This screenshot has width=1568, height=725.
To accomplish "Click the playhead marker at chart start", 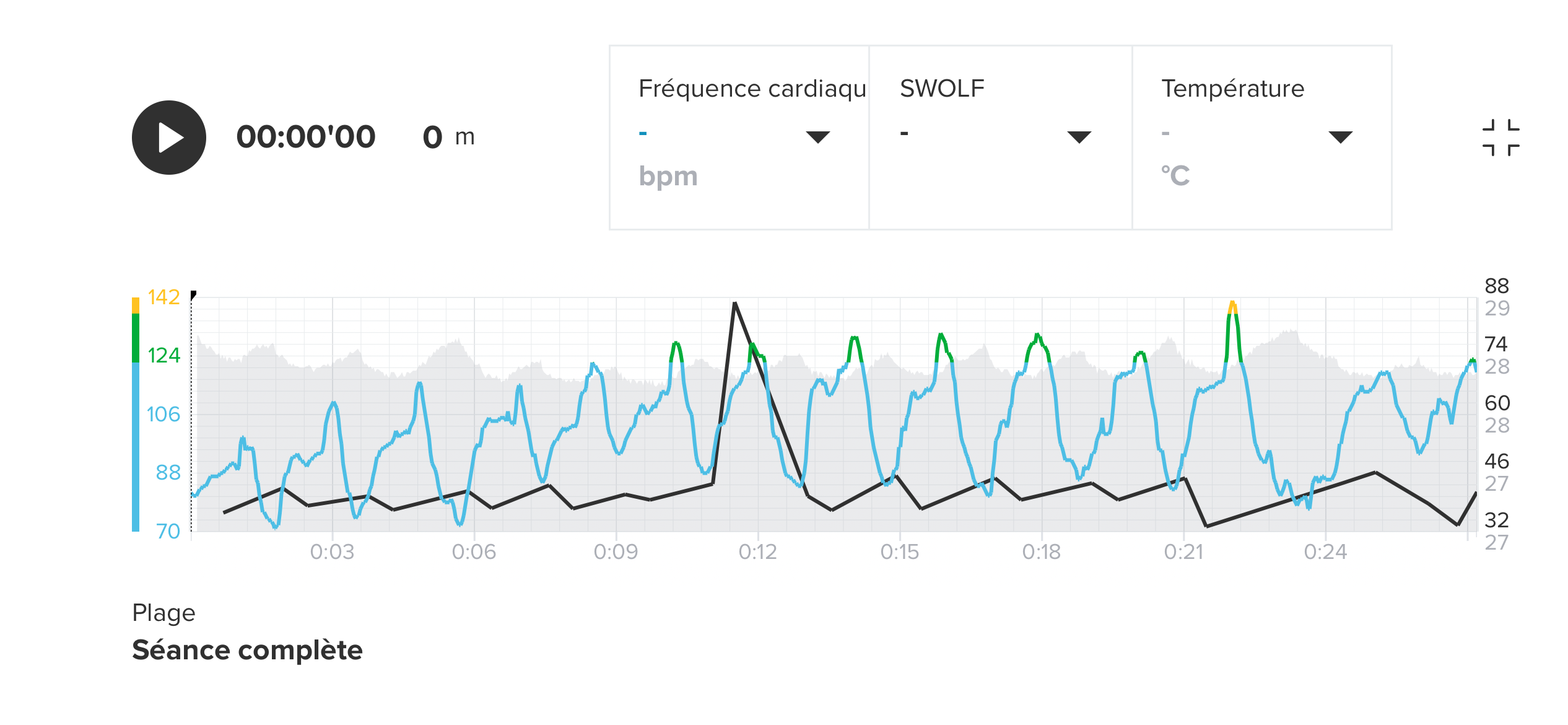I will [x=193, y=294].
